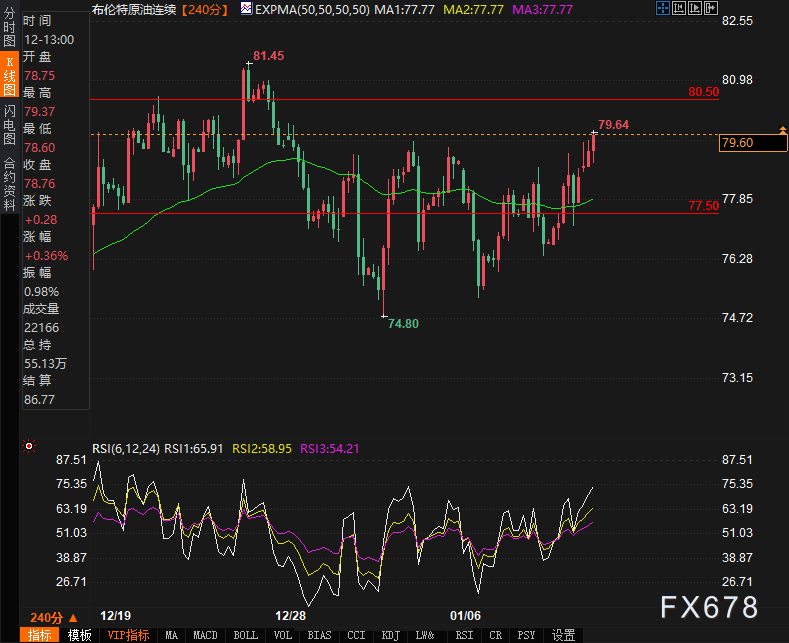
Task: Click the shrink chart axis icon
Action: coord(679,8)
